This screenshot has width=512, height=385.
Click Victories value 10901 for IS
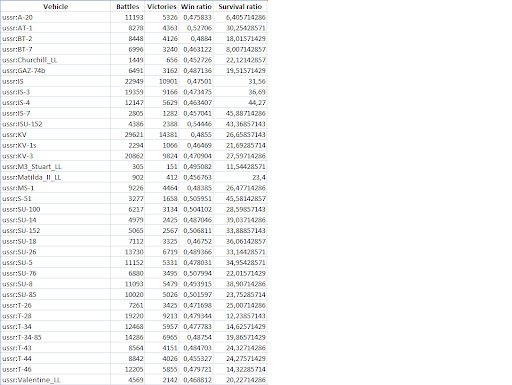tap(168, 81)
